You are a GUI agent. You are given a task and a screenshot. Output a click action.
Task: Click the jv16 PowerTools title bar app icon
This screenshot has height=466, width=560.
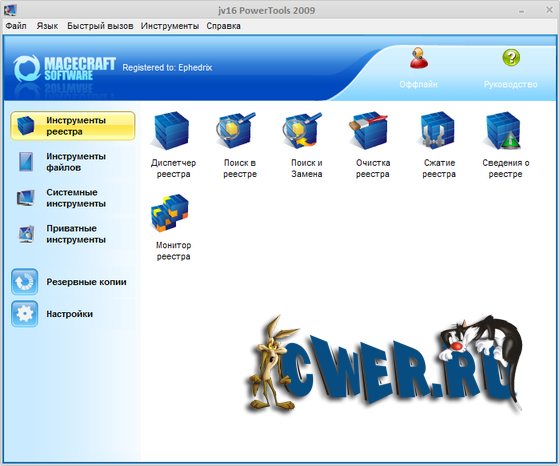(10, 10)
